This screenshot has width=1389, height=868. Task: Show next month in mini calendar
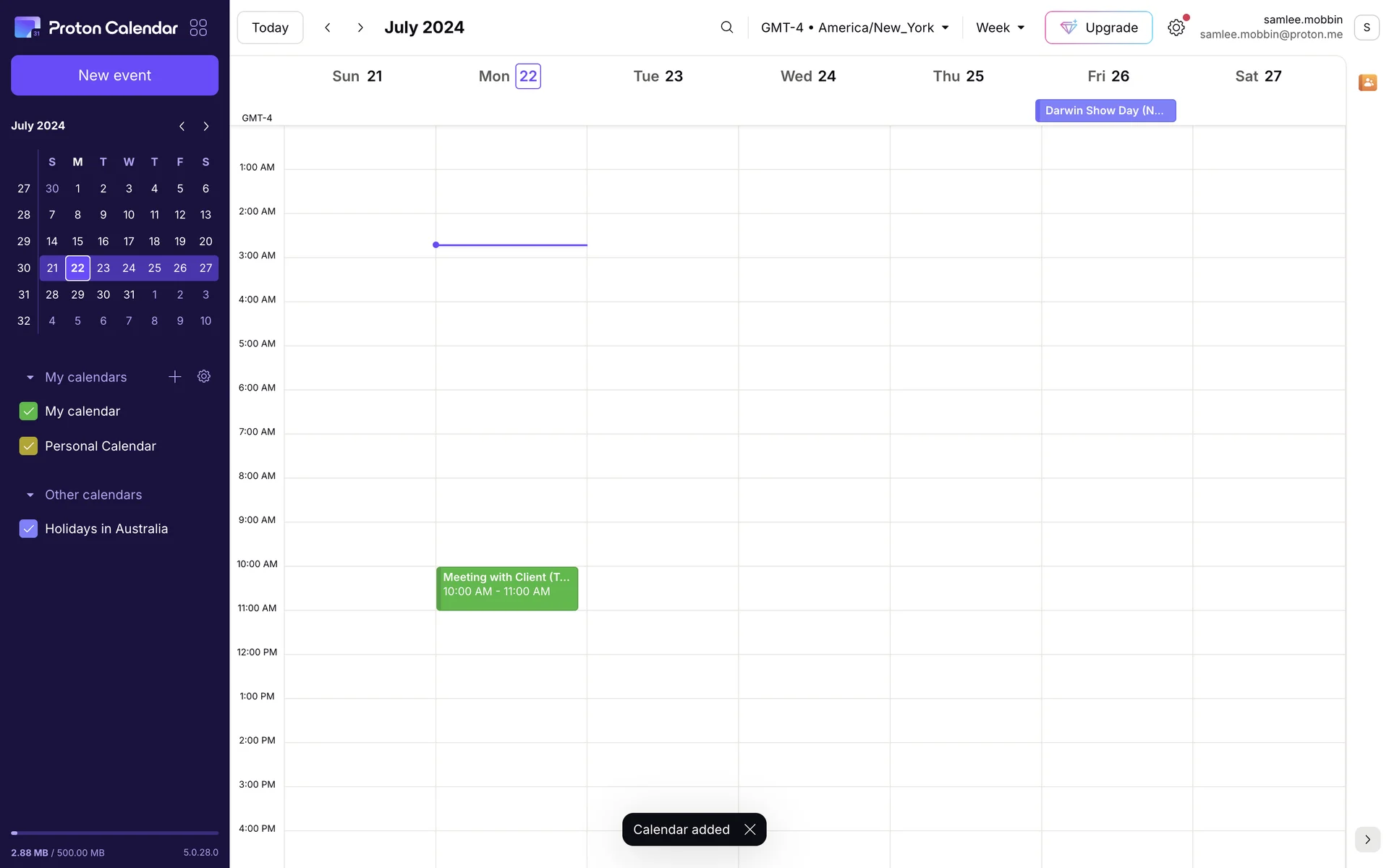(x=206, y=126)
